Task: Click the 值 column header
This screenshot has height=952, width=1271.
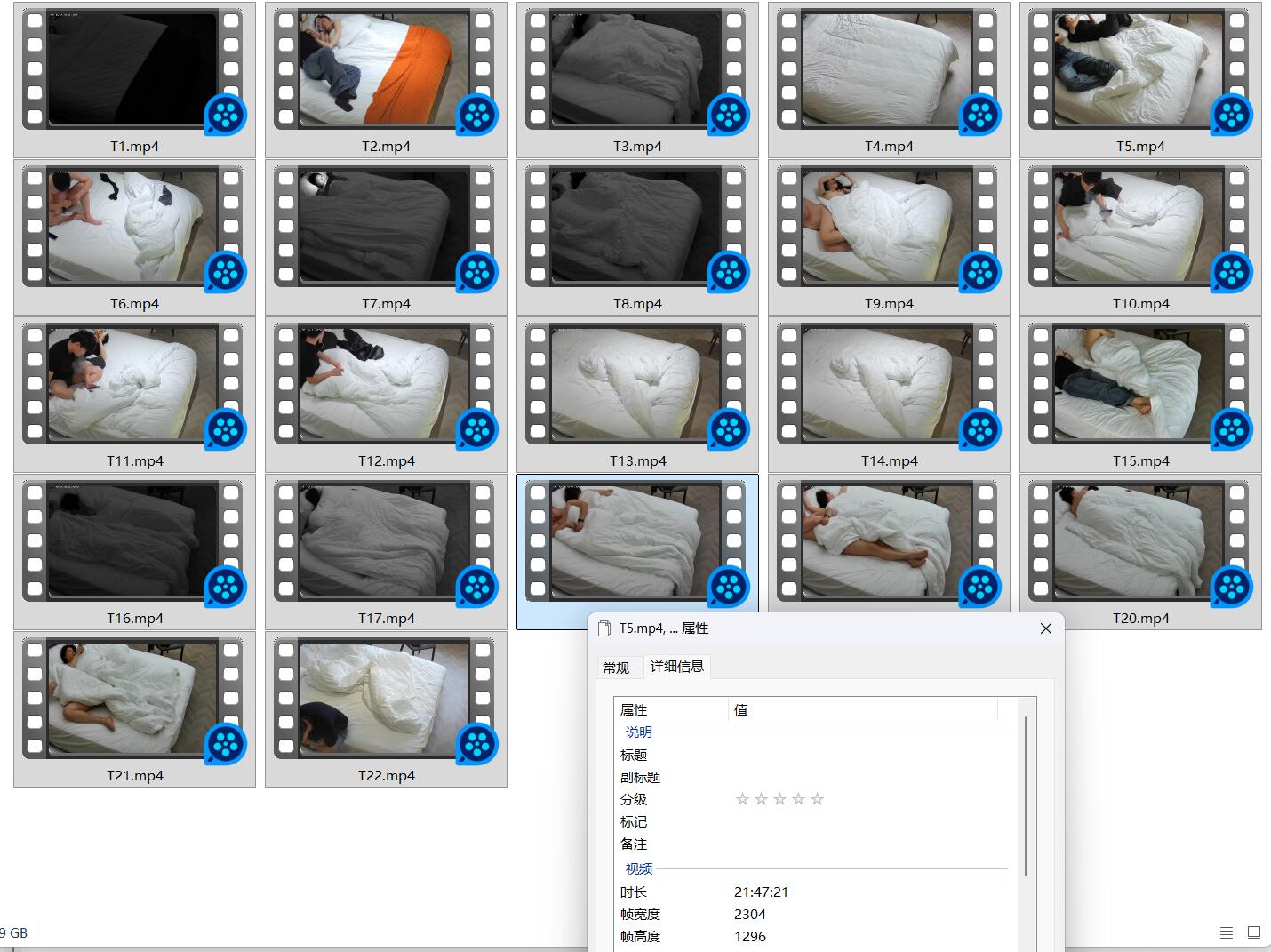Action: pyautogui.click(x=863, y=709)
